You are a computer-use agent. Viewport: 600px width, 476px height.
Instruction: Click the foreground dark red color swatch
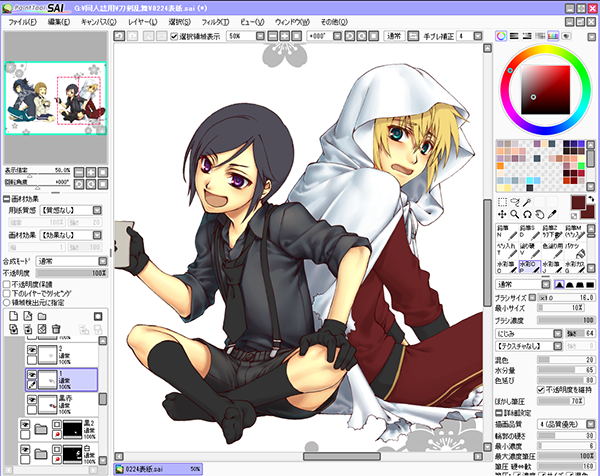(578, 202)
